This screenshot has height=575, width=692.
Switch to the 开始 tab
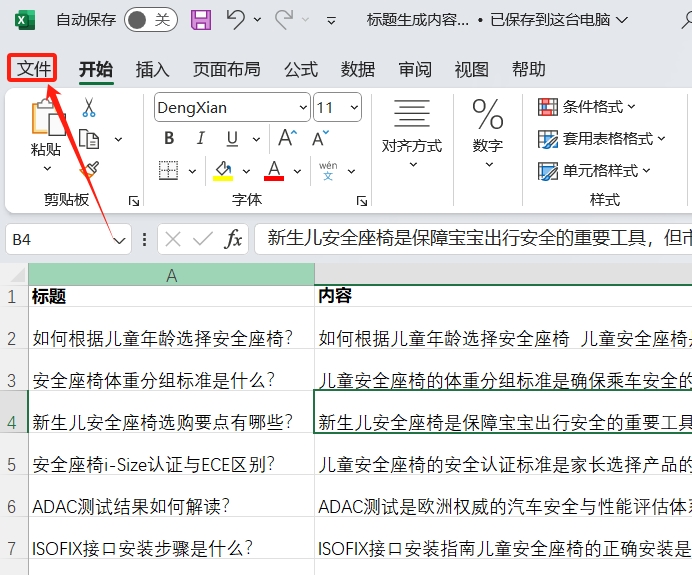tap(96, 69)
